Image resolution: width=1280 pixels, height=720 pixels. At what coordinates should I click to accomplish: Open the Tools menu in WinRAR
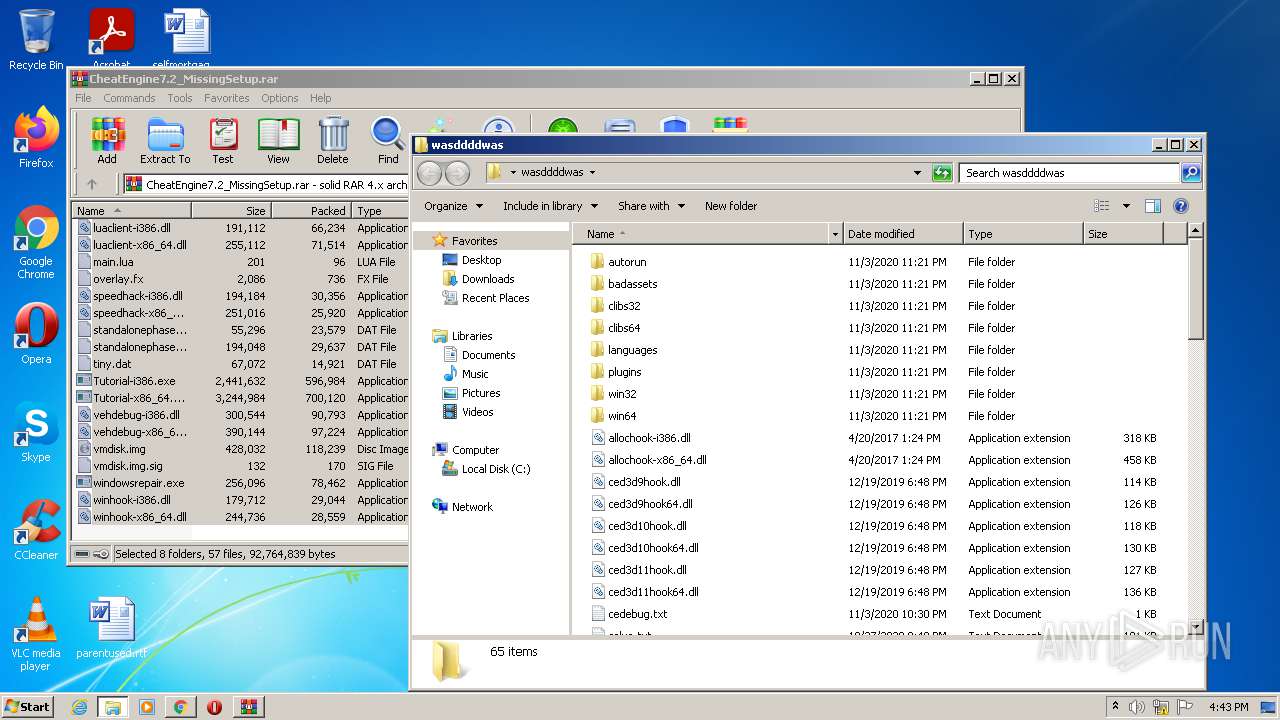[x=180, y=98]
